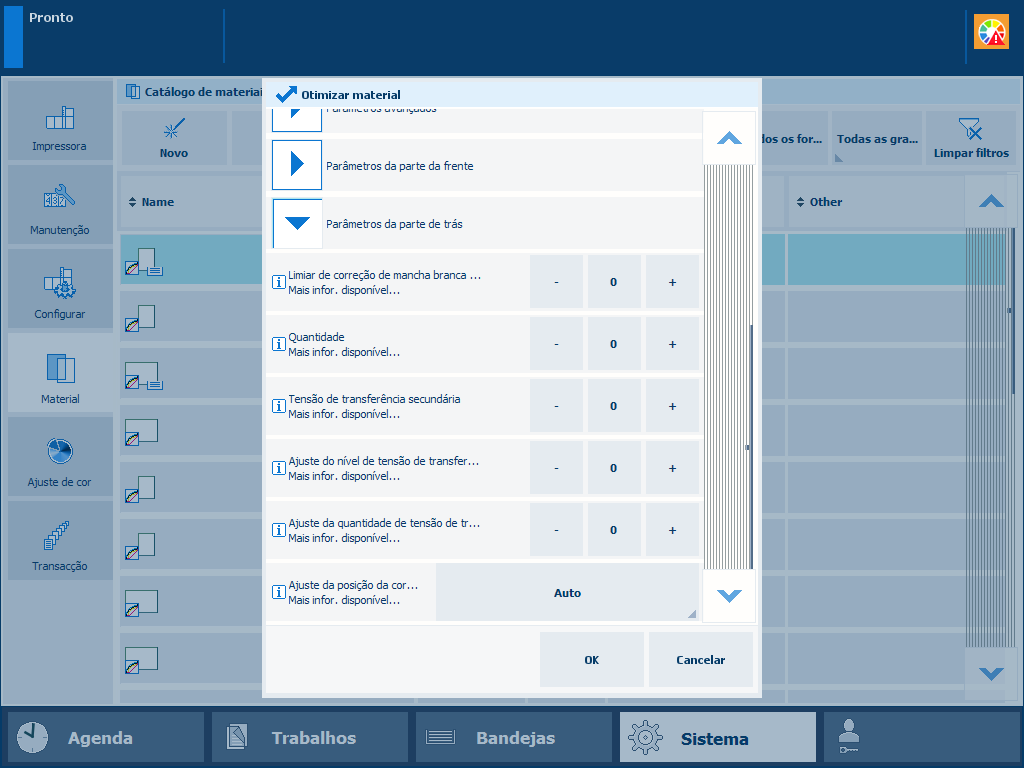Viewport: 1024px width, 768px height.
Task: Switch to the Bandejas tab
Action: click(513, 737)
